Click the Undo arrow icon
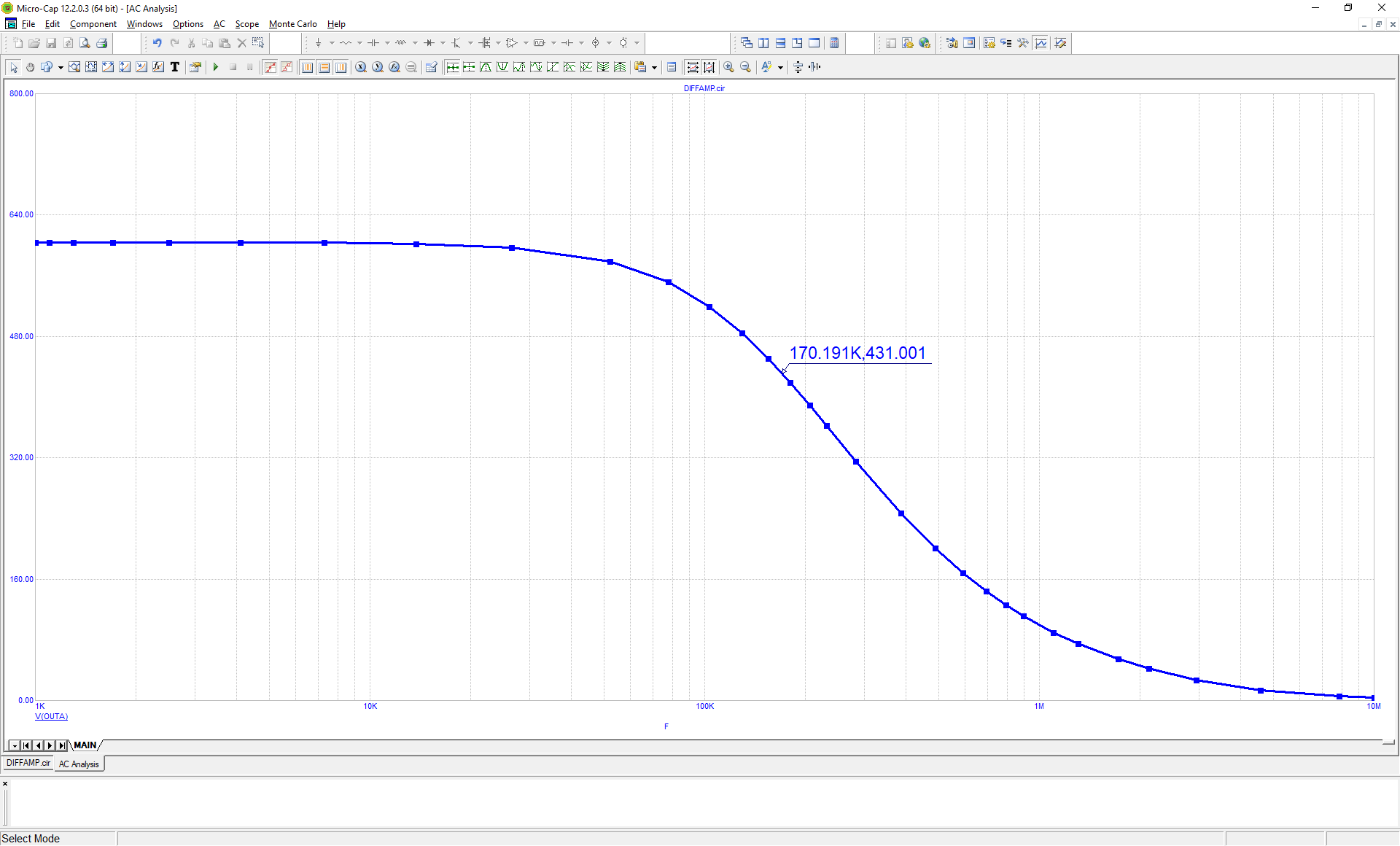 pos(157,43)
